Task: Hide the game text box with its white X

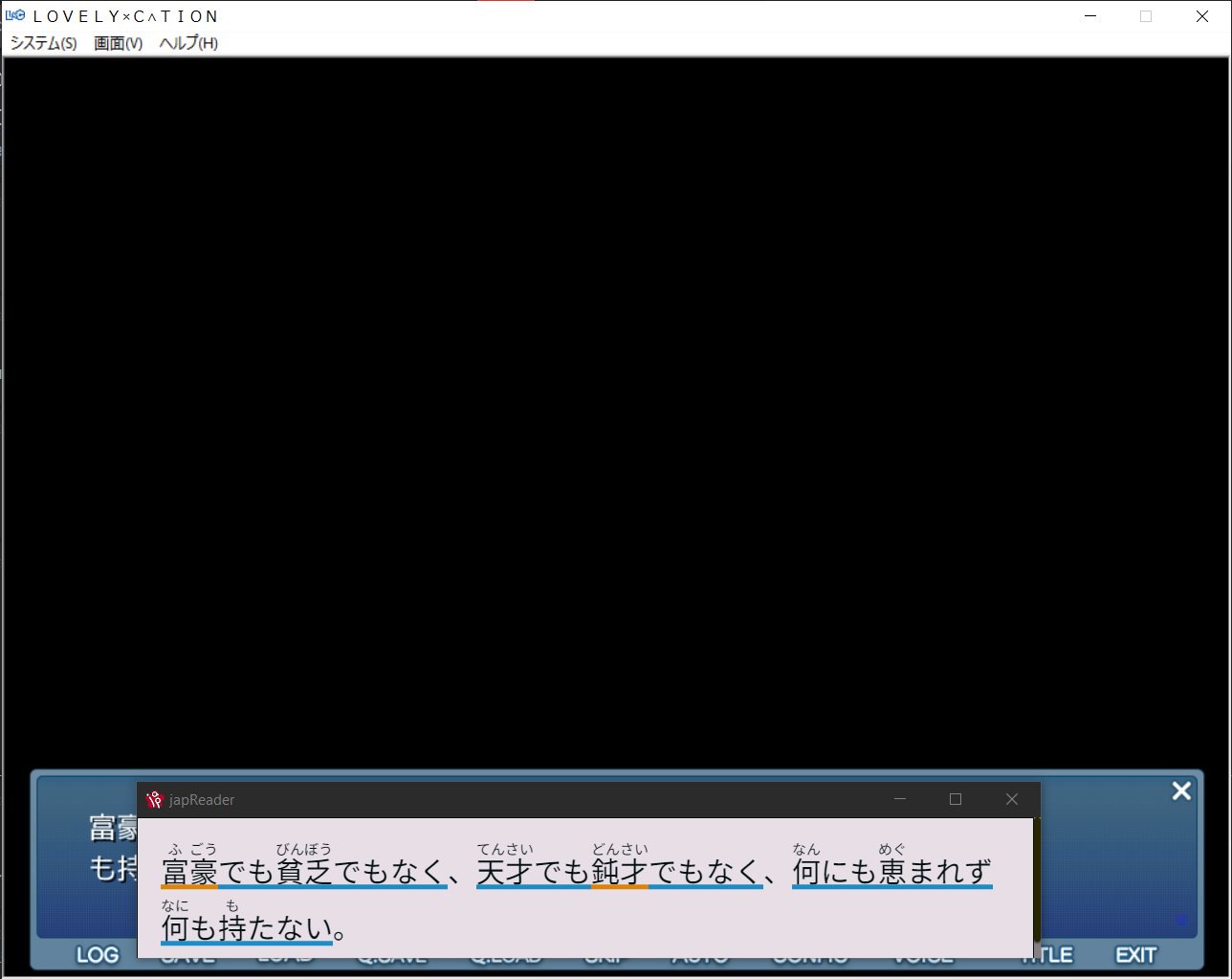Action: click(1181, 790)
